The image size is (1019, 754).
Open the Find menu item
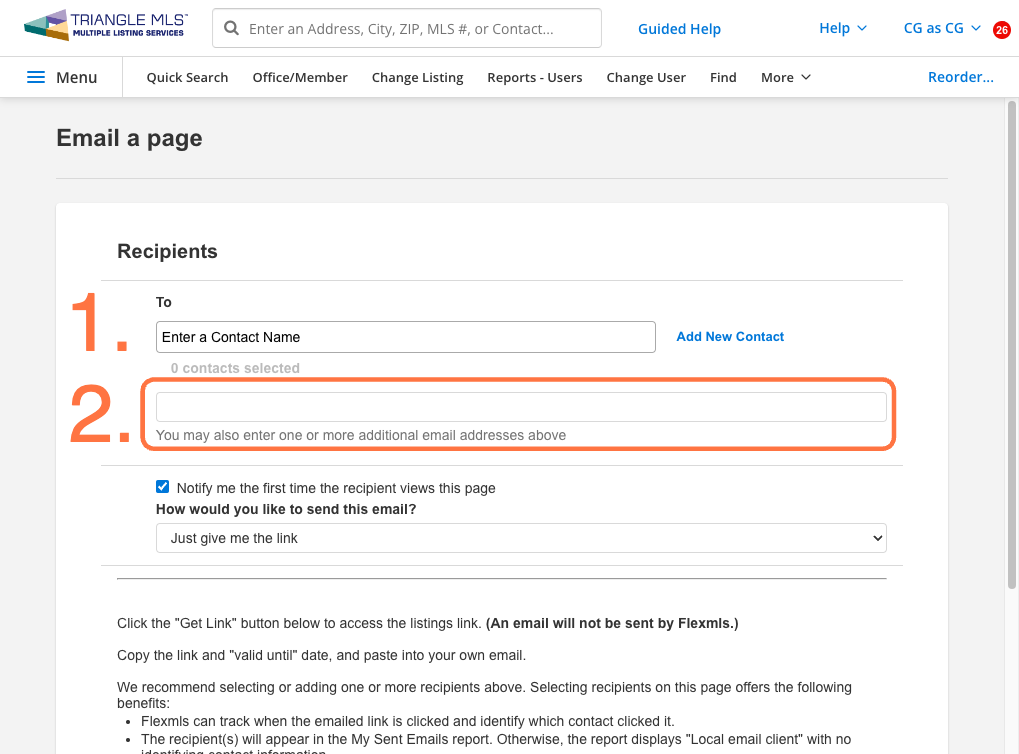tap(723, 77)
